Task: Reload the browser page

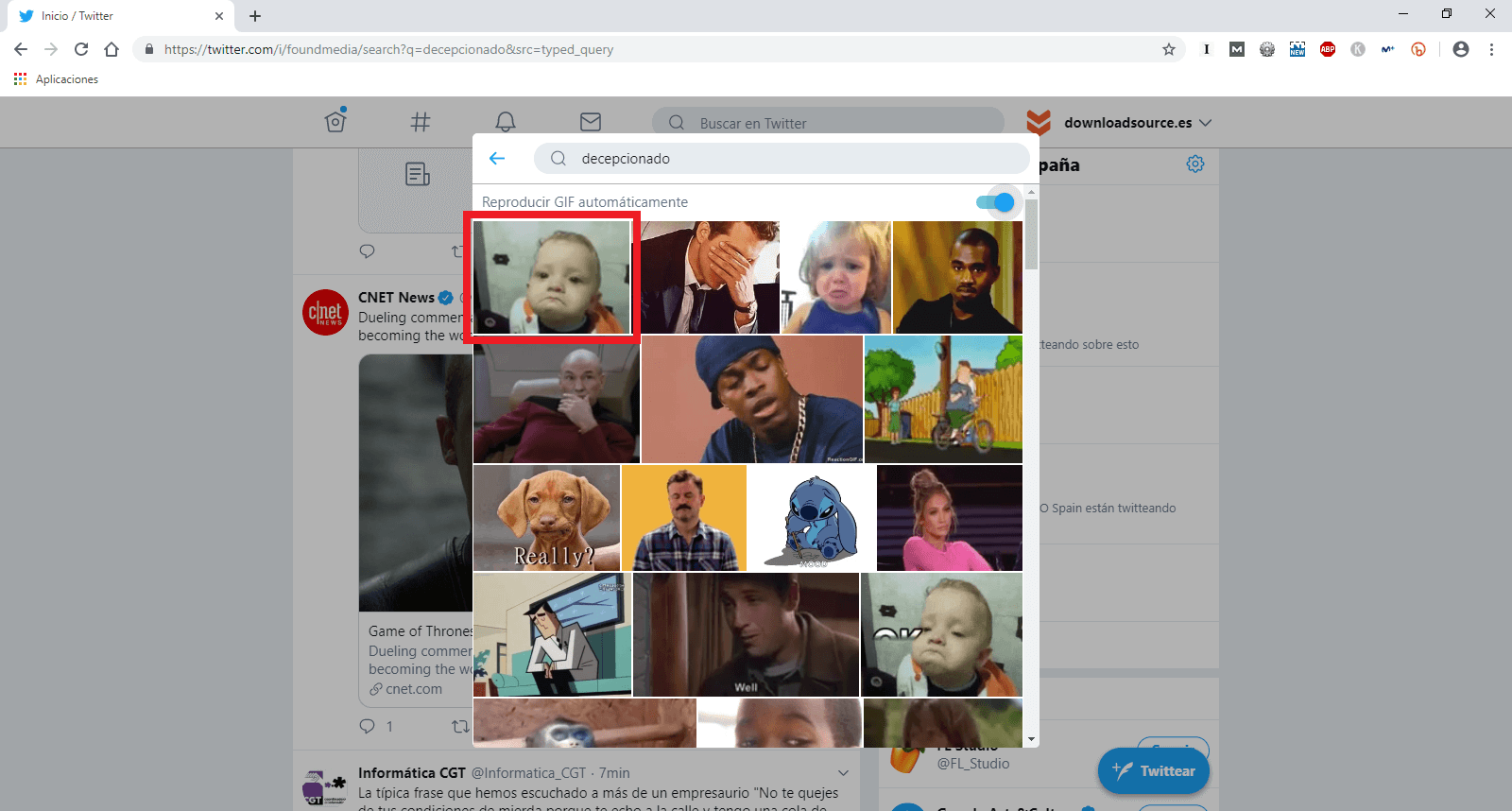Action: click(x=81, y=49)
